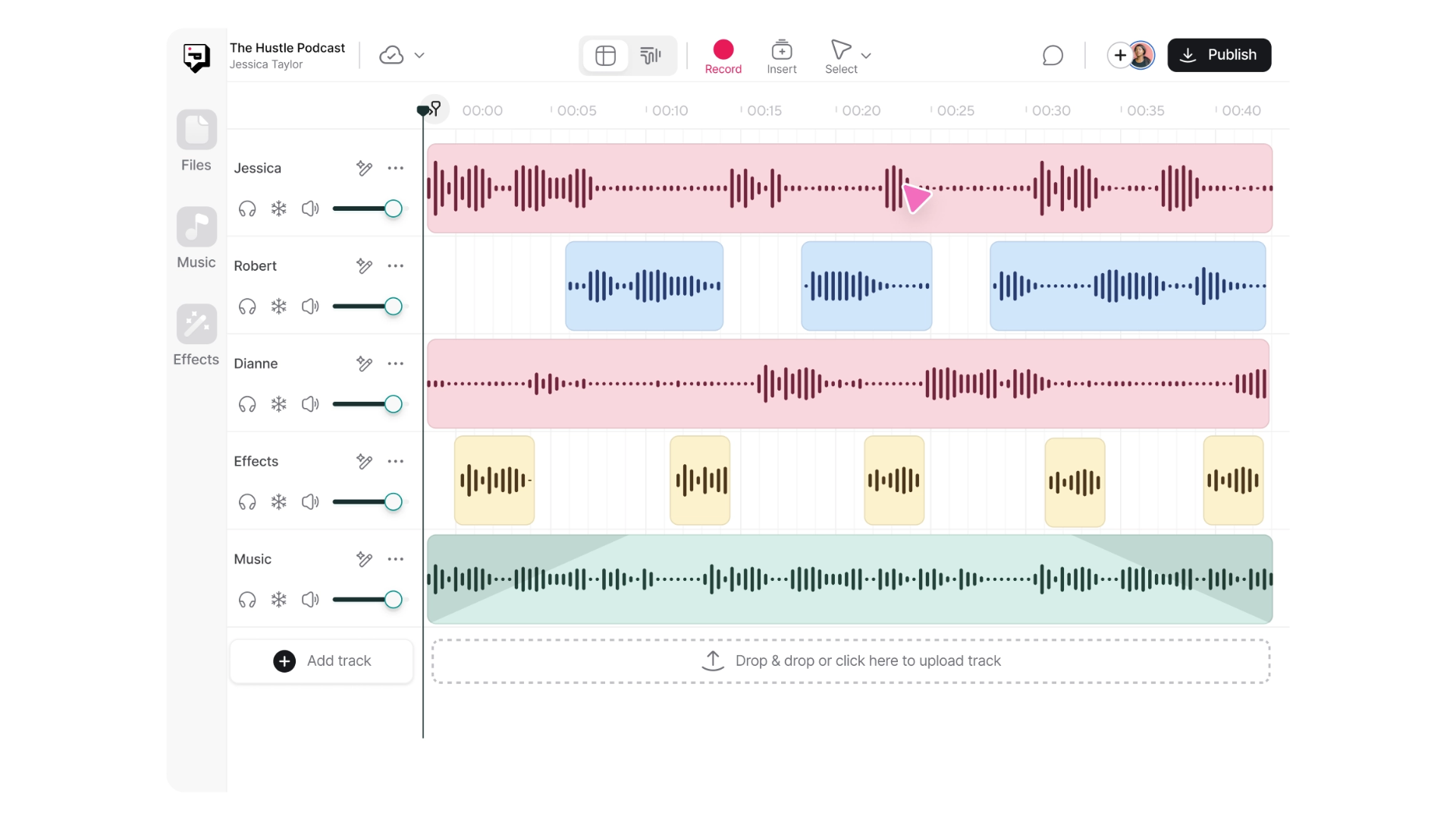Click the cloud sync icon
1456x819 pixels.
click(x=391, y=55)
